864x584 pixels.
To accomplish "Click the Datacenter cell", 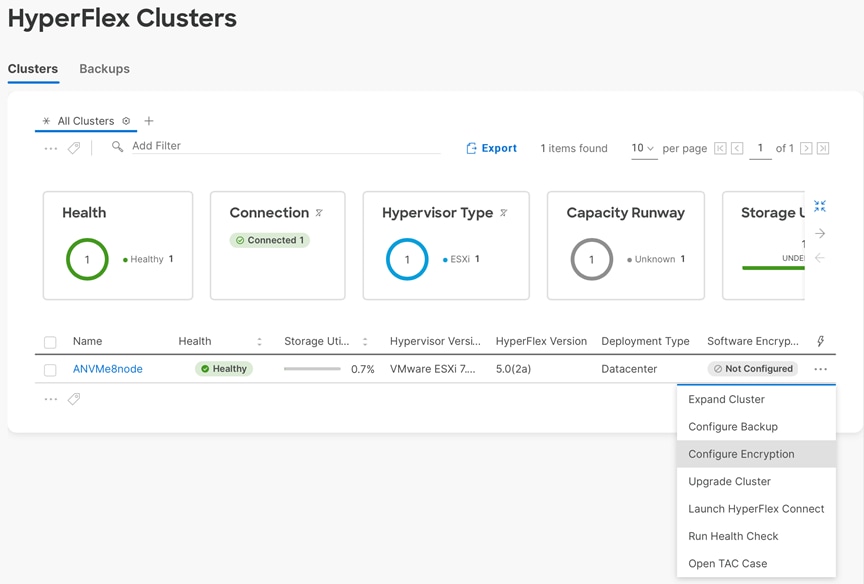I will pyautogui.click(x=629, y=369).
